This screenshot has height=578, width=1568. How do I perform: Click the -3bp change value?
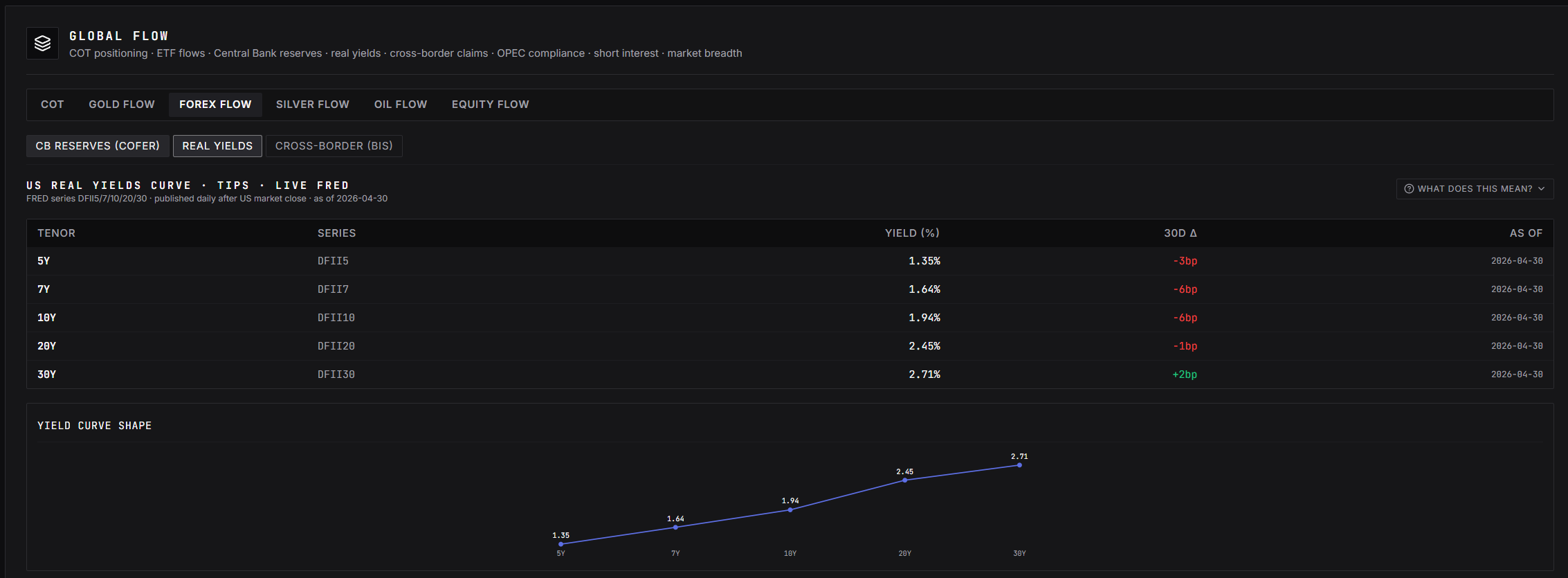1185,261
